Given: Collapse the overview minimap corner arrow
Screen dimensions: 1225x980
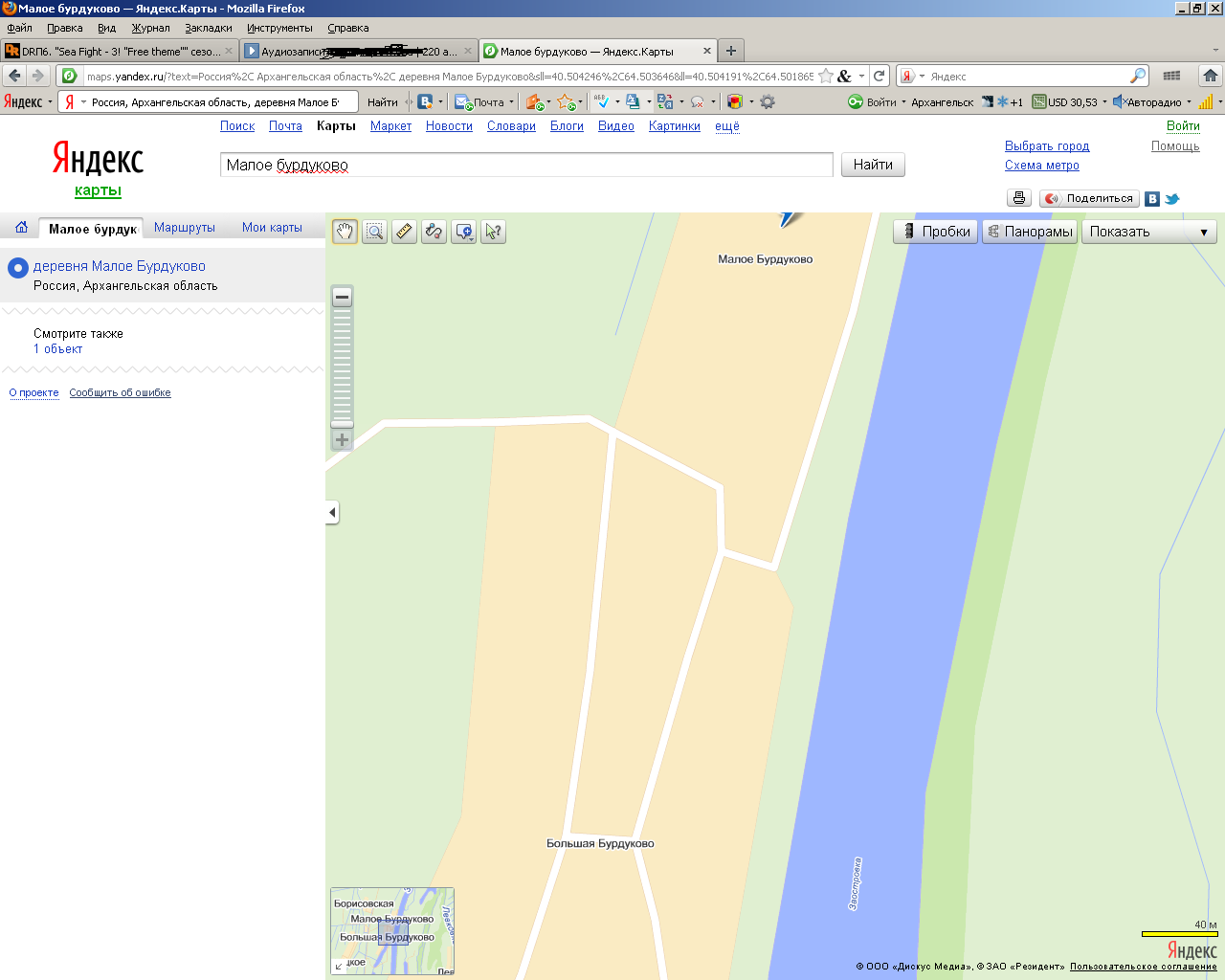Looking at the screenshot, I should 339,967.
